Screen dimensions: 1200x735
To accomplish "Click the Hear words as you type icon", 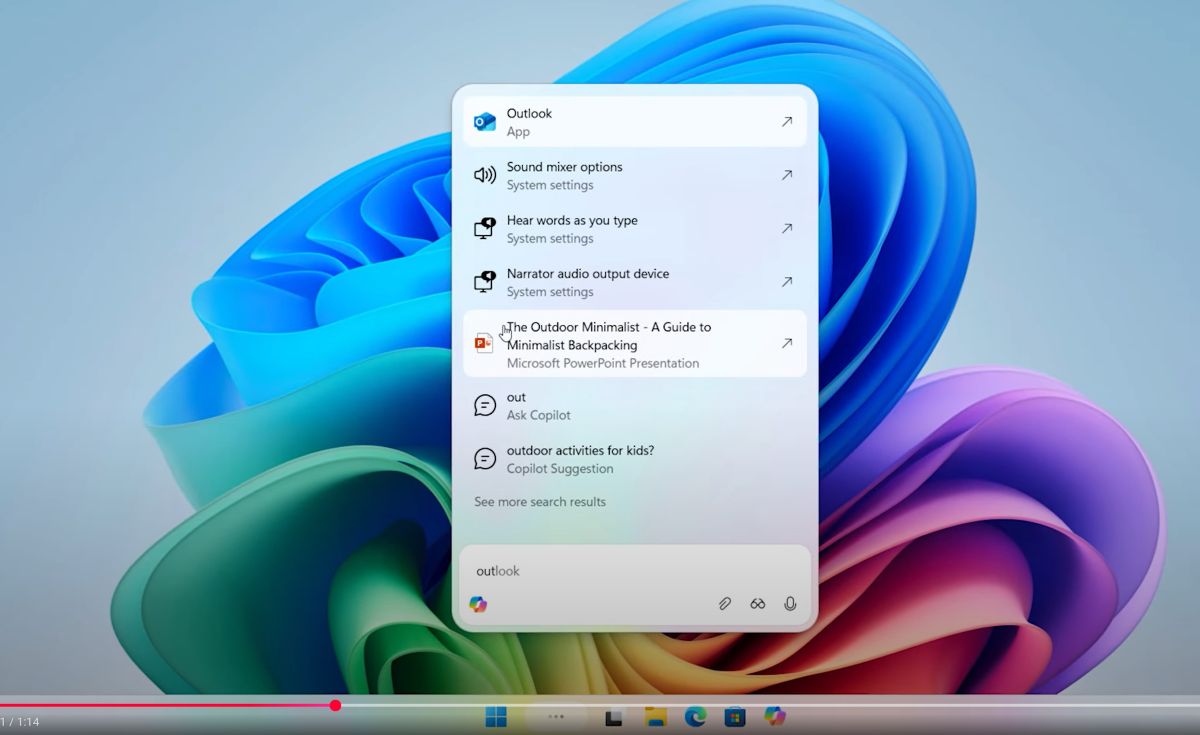I will coord(485,228).
